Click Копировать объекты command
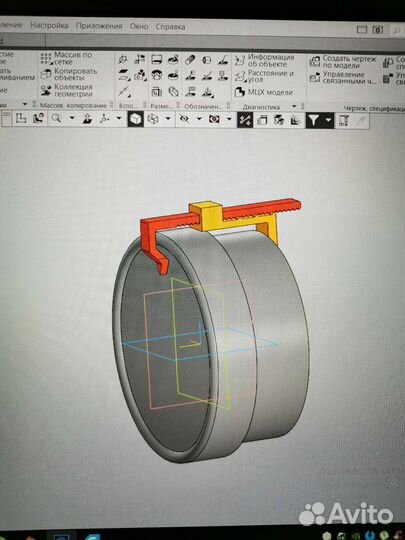 [69, 74]
